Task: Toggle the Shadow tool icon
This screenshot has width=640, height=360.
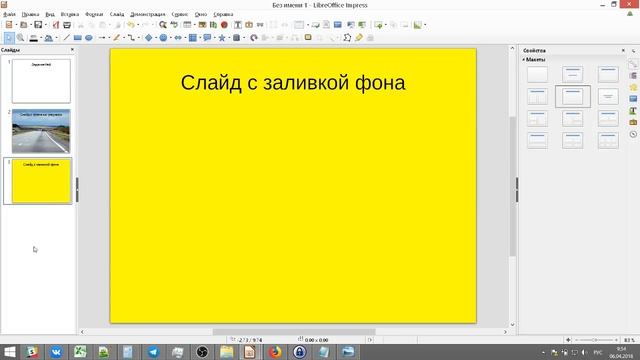Action: (x=308, y=38)
